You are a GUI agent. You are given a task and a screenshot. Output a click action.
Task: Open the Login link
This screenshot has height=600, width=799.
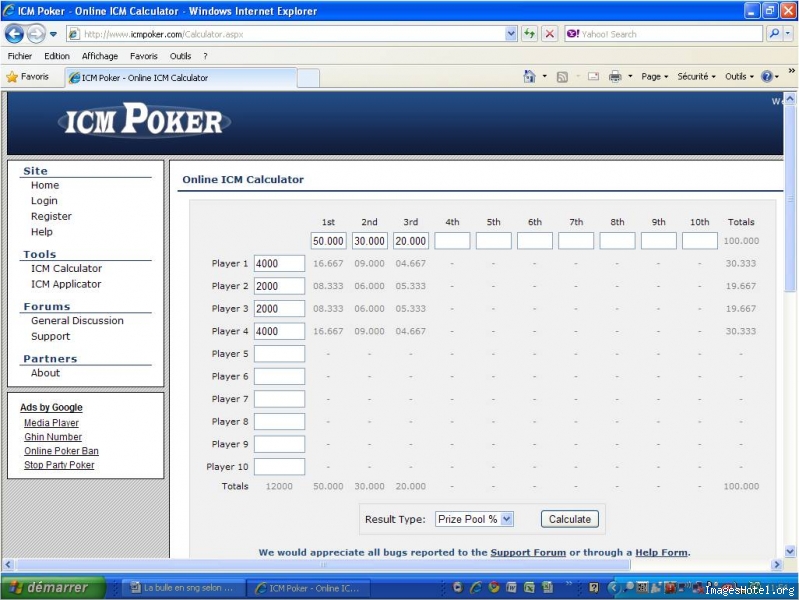point(44,201)
